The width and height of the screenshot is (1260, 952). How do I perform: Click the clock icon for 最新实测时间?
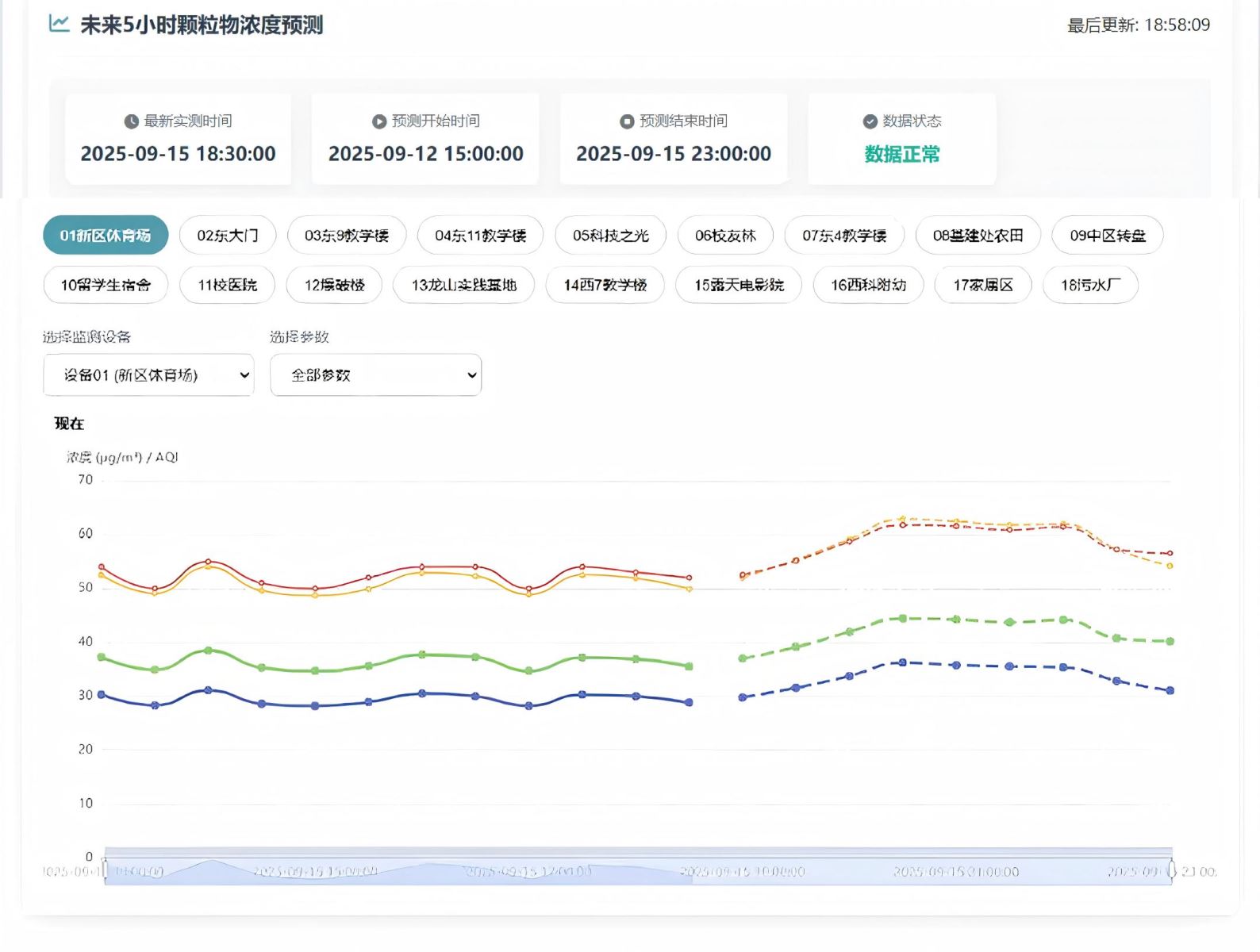click(132, 121)
